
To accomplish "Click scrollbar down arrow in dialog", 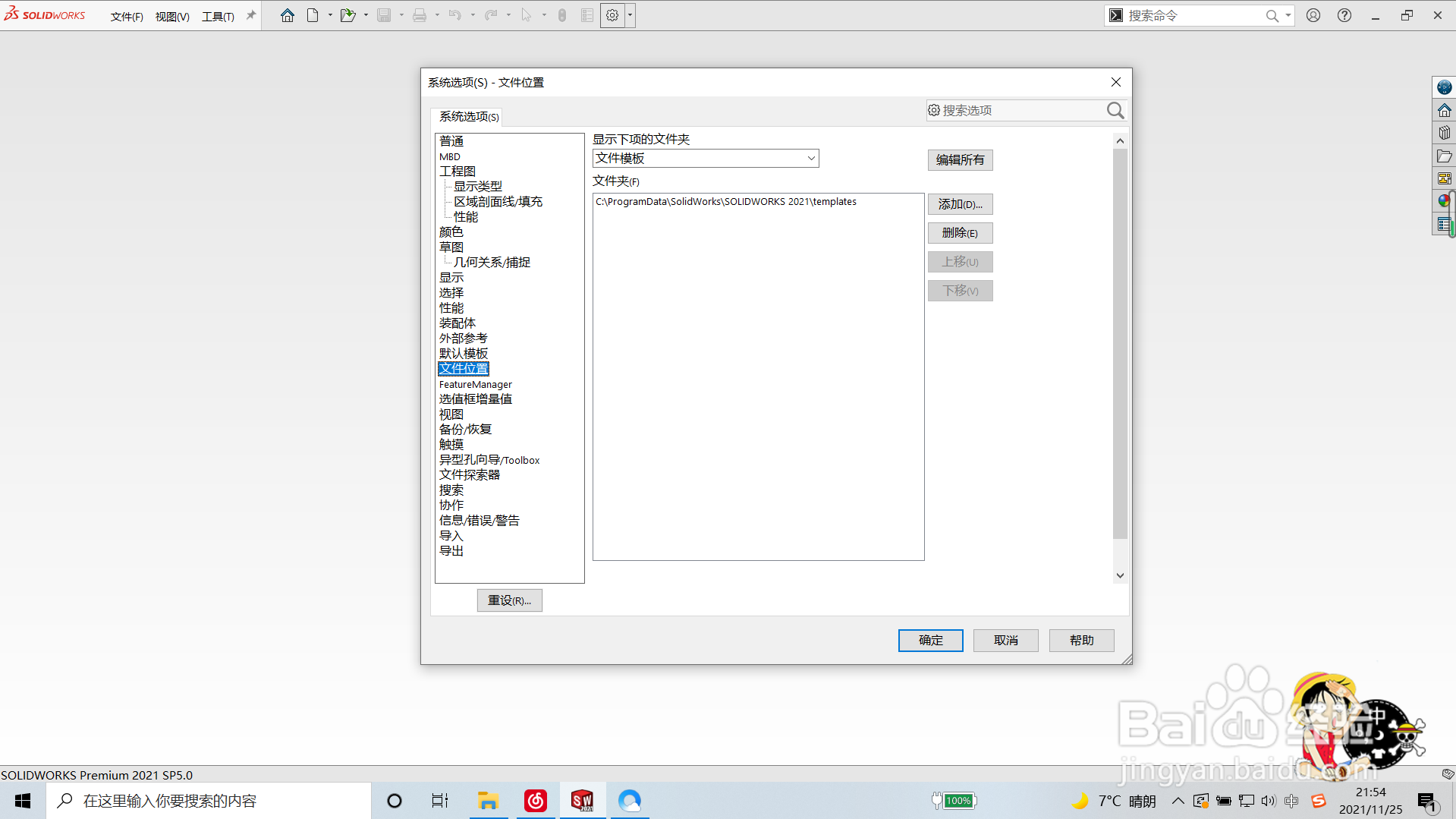I will [x=1120, y=575].
